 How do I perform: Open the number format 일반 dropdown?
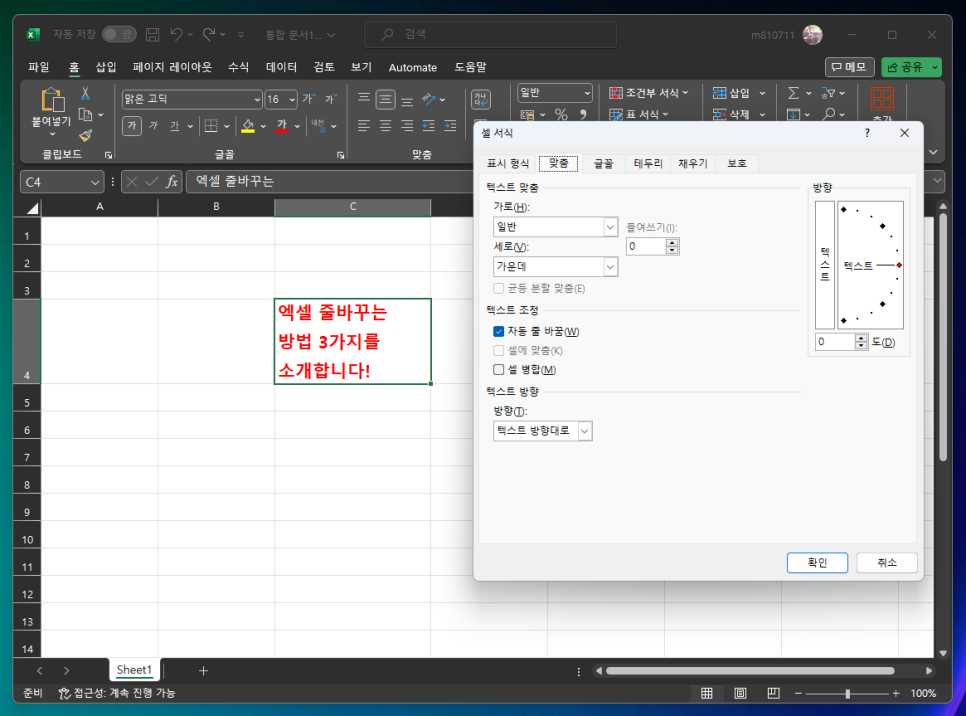[587, 93]
